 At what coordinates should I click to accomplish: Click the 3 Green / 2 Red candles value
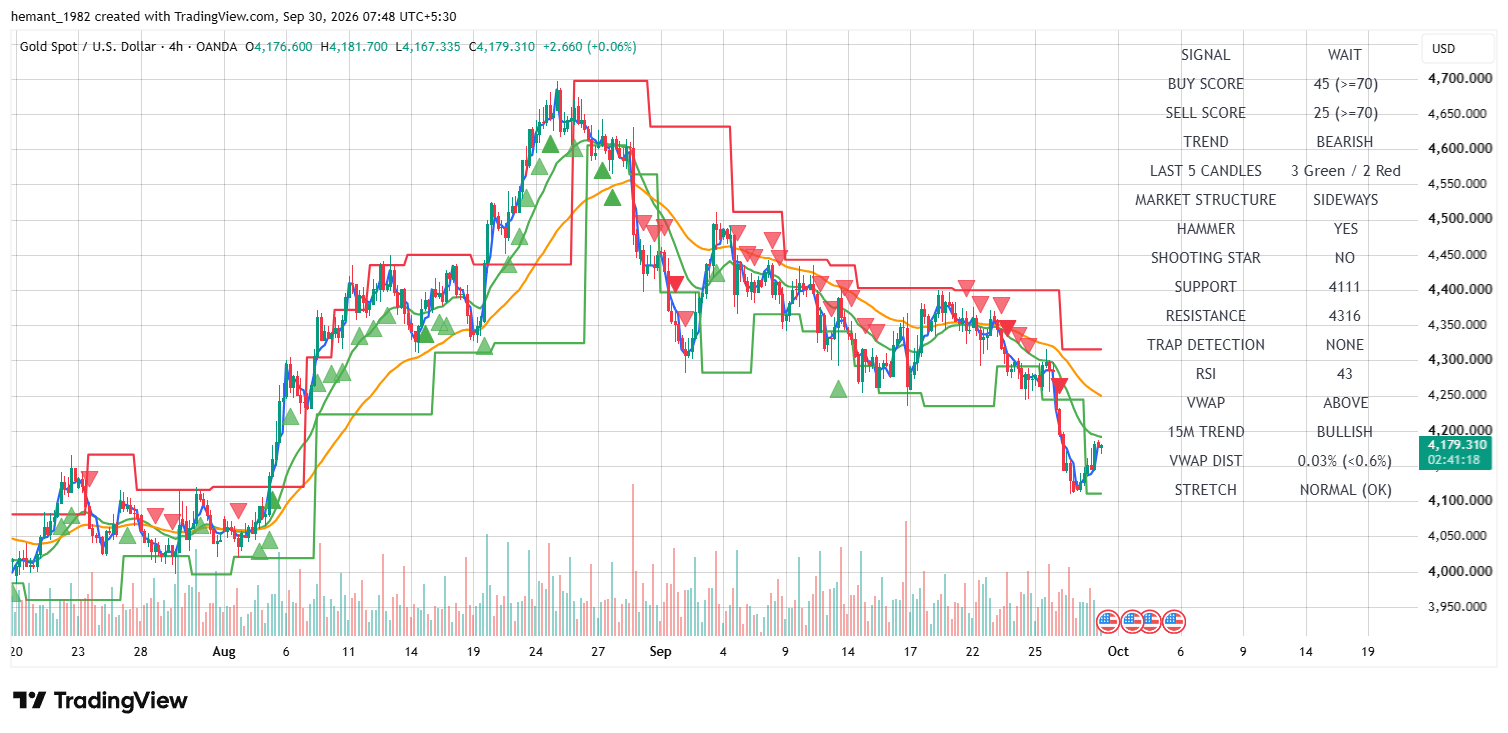pos(1345,171)
